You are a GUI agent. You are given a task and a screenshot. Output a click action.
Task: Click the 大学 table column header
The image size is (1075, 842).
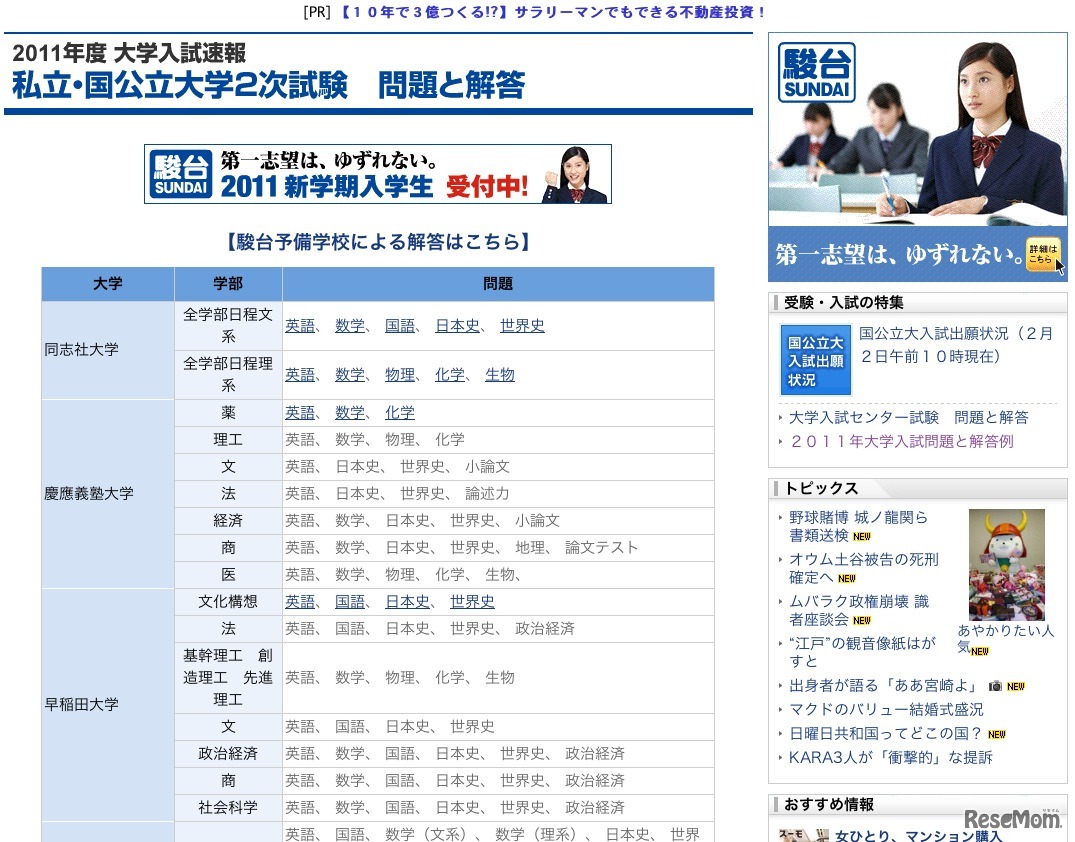(x=108, y=284)
